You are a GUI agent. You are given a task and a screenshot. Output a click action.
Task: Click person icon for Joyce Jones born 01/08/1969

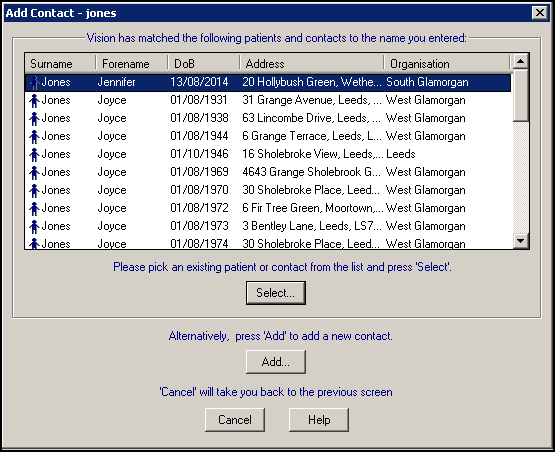[x=34, y=173]
